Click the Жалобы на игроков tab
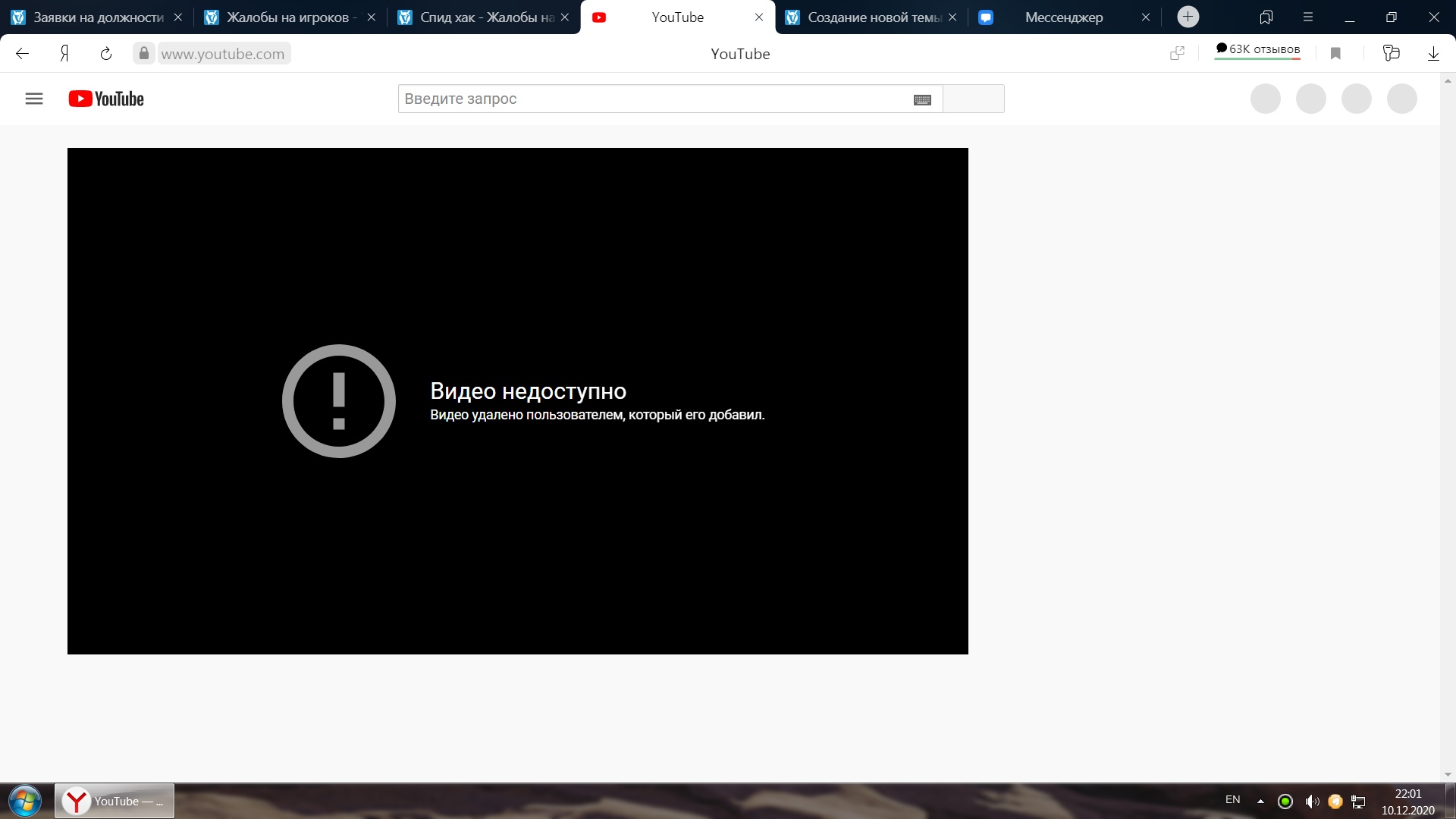The height and width of the screenshot is (819, 1456). point(289,17)
